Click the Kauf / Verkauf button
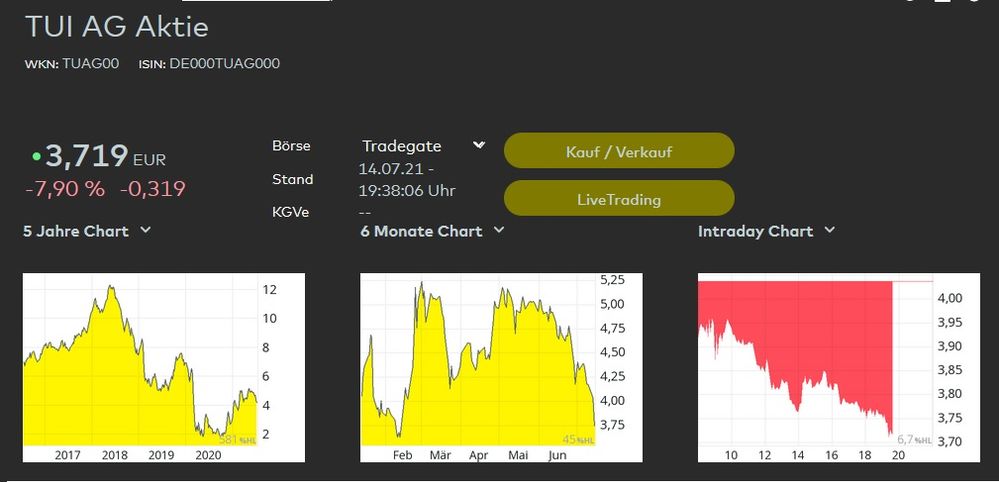Viewport: 999px width, 482px height. (619, 151)
